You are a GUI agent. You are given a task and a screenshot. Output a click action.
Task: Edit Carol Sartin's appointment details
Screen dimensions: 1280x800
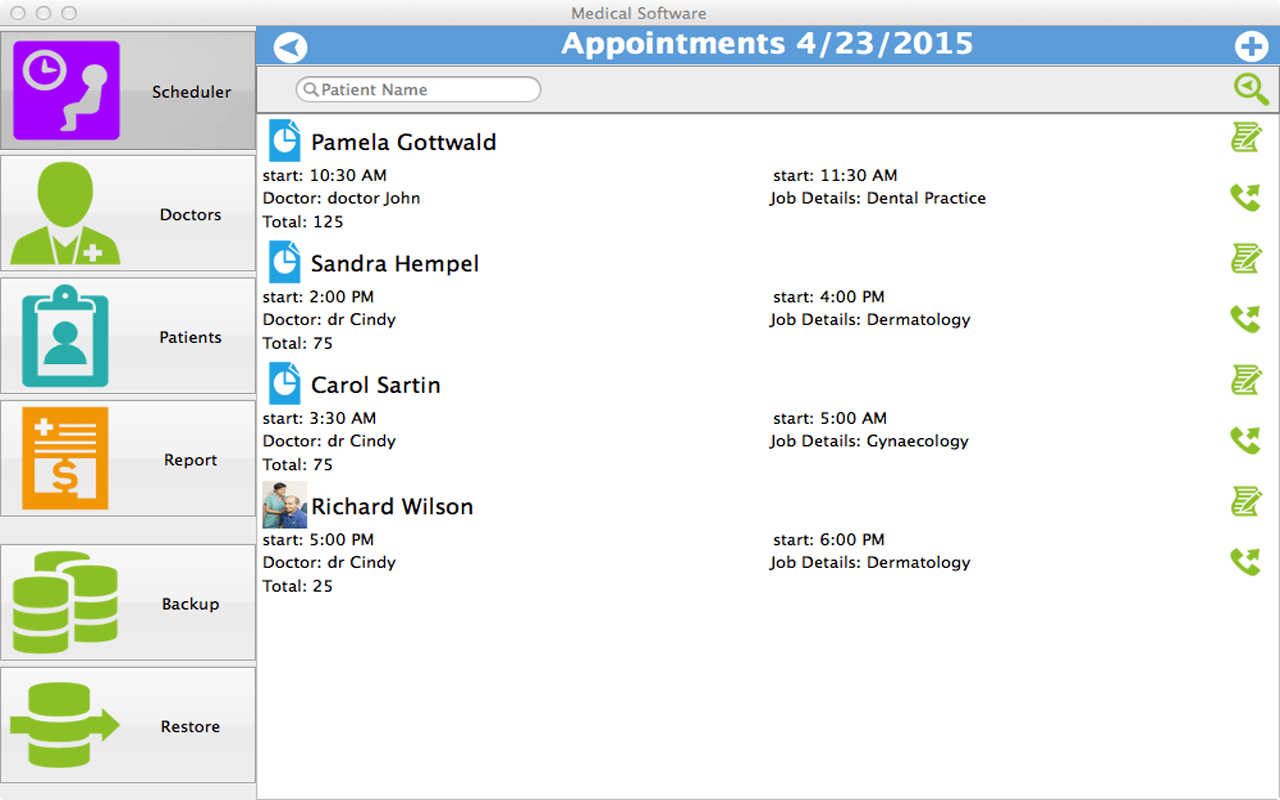1246,380
